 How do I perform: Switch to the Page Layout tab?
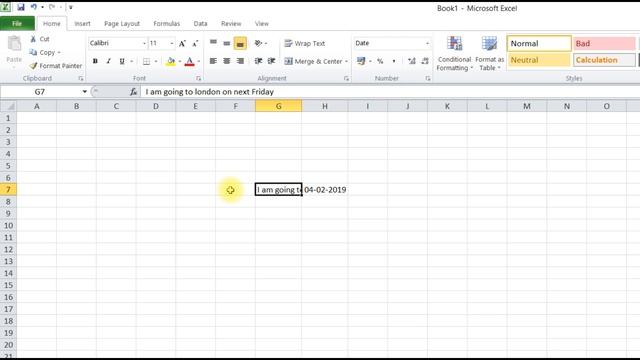[122, 24]
